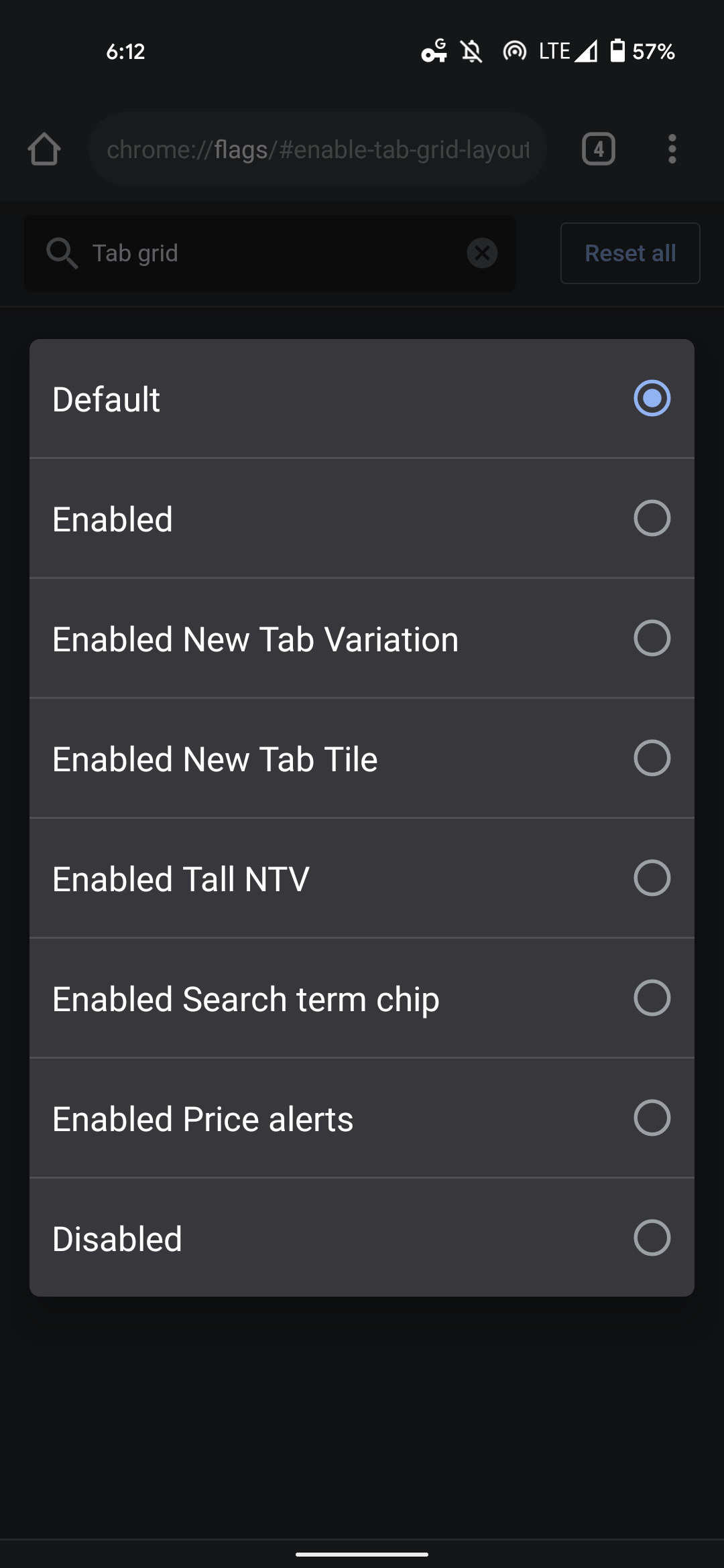Pick Enabled New Tab Variation
This screenshot has width=724, height=1568.
tap(652, 639)
